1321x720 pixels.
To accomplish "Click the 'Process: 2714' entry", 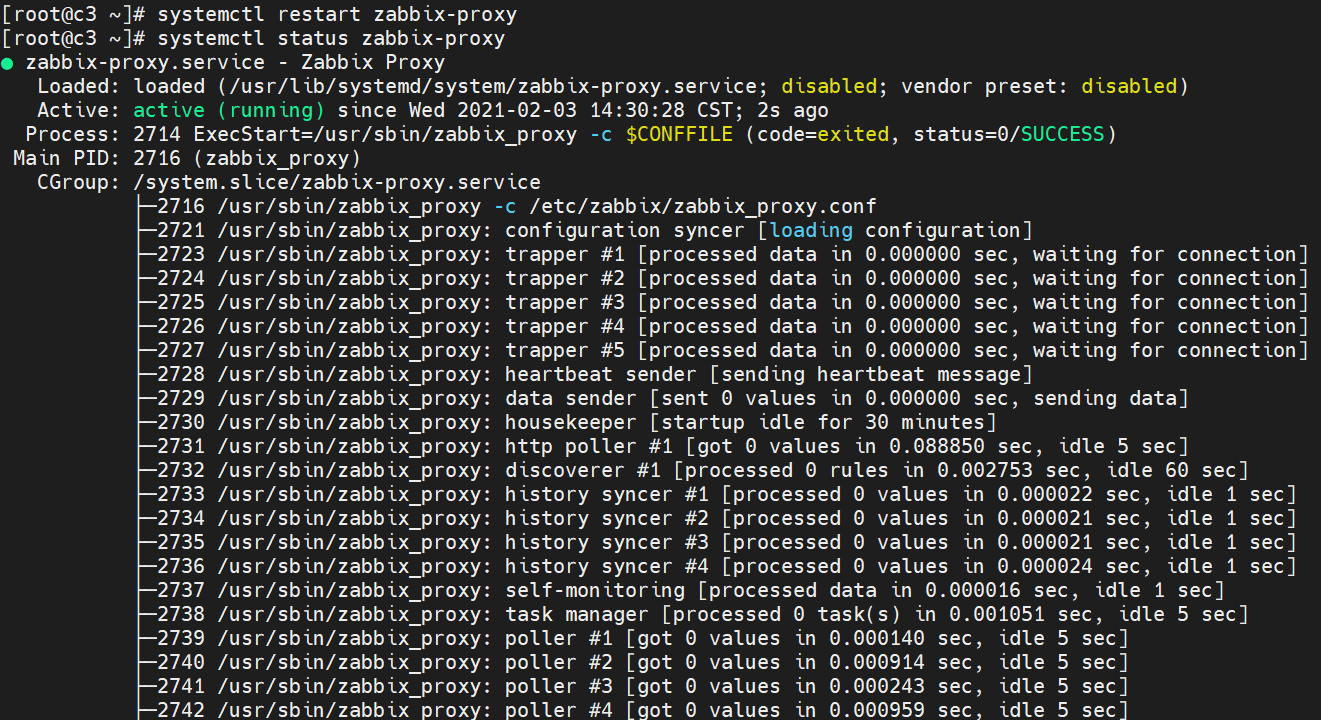I will point(103,135).
